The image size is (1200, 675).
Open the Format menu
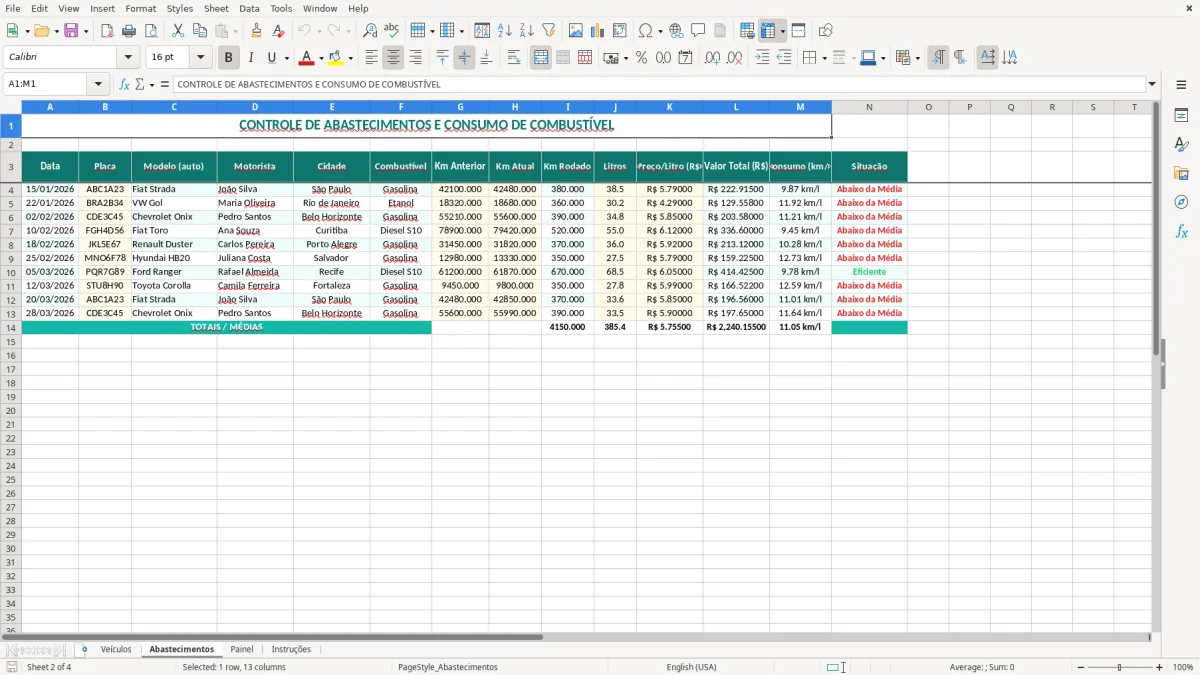click(140, 8)
